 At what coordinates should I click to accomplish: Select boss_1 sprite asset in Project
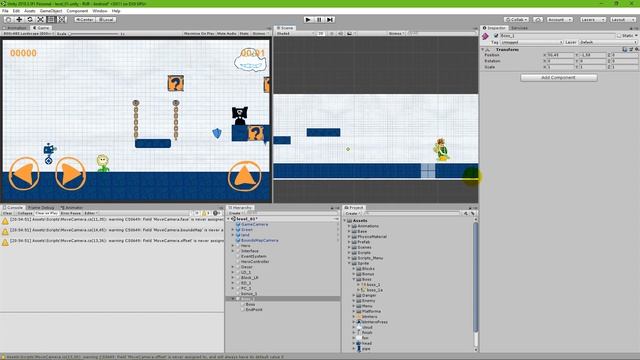[373, 284]
